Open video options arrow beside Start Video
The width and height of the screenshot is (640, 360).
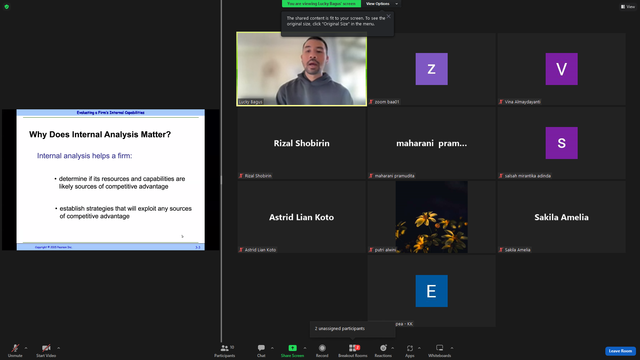point(58,348)
